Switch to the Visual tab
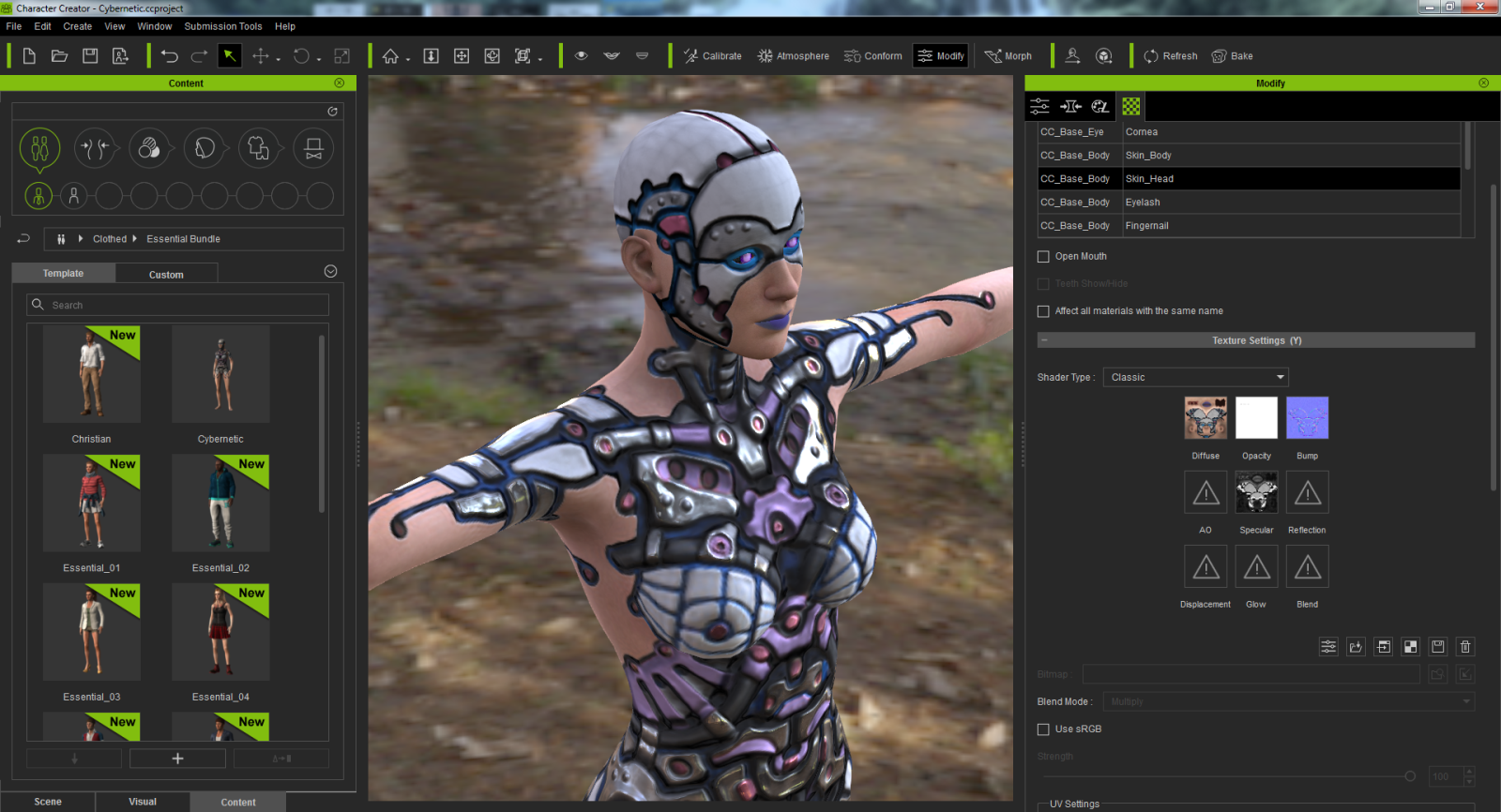The width and height of the screenshot is (1501, 812). (143, 802)
